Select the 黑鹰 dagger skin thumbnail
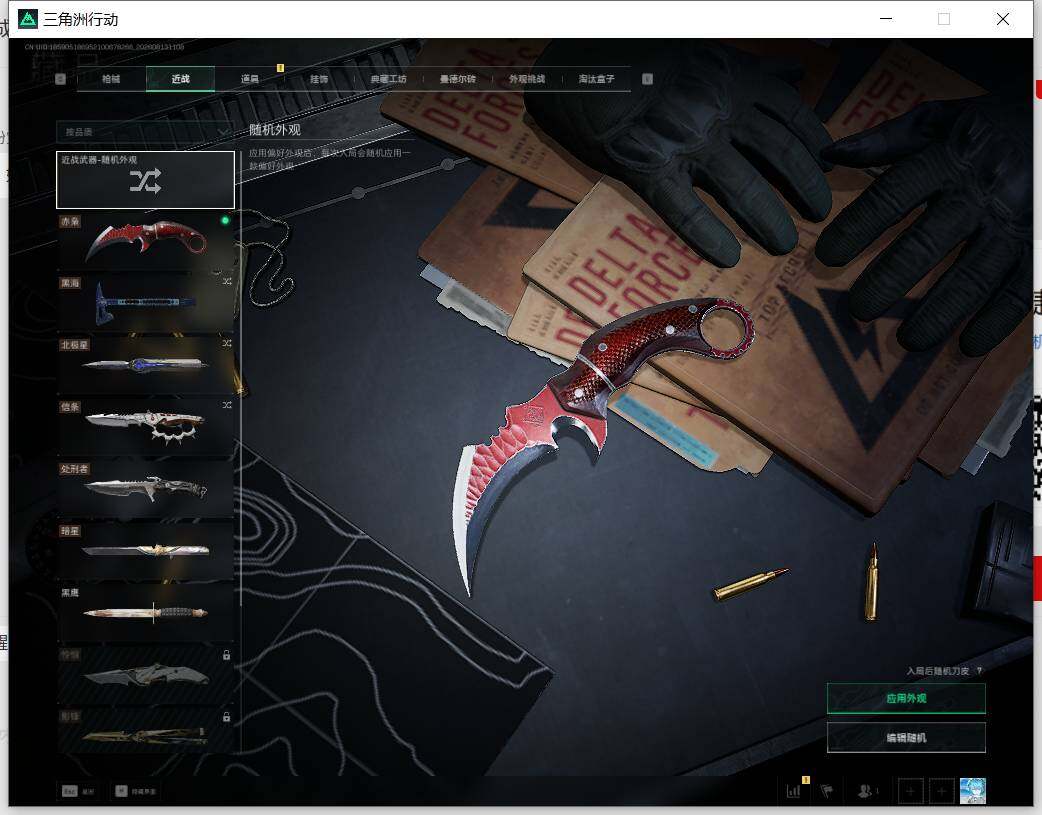Image resolution: width=1042 pixels, height=815 pixels. pos(146,612)
